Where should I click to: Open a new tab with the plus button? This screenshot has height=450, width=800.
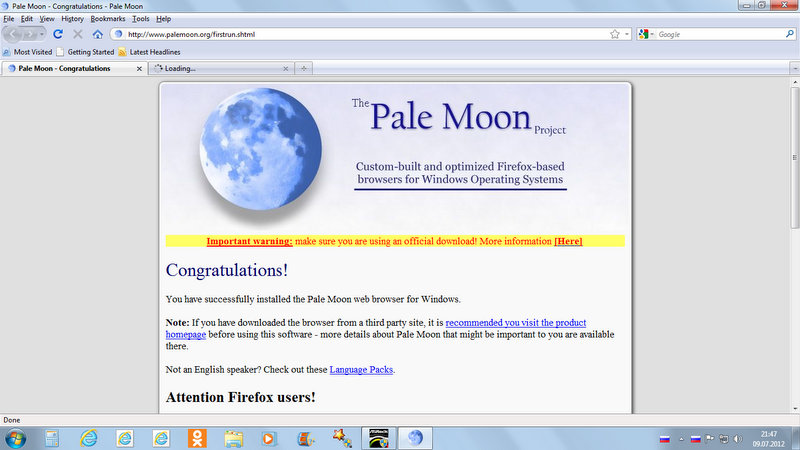tap(304, 68)
